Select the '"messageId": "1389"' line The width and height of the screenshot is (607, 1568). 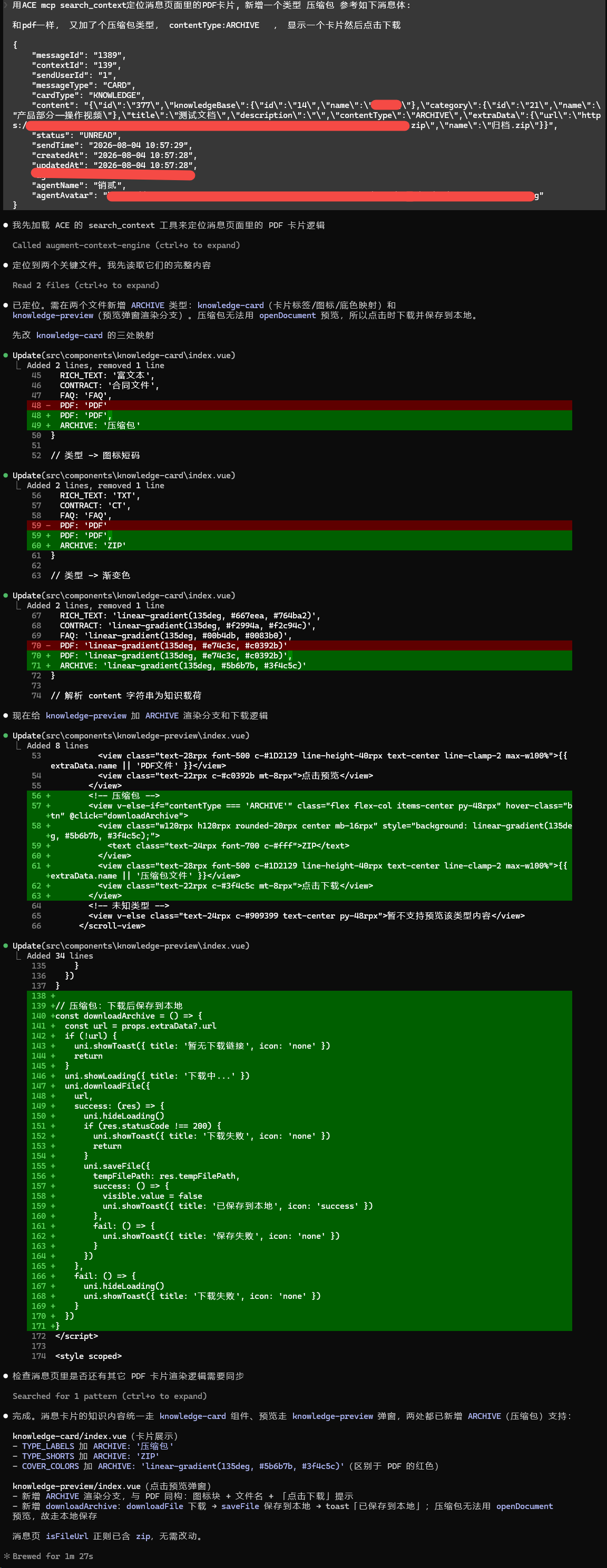[79, 55]
